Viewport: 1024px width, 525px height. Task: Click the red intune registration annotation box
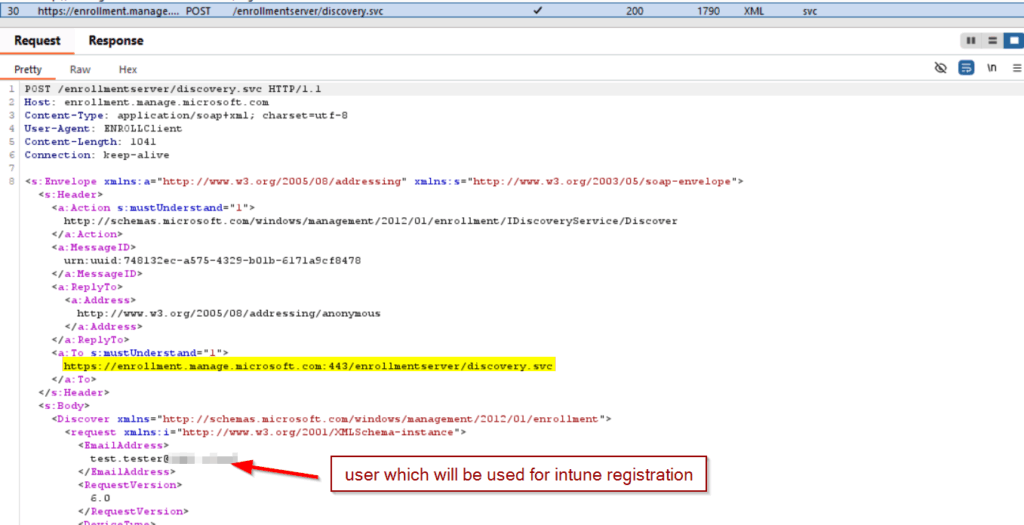pyautogui.click(x=519, y=474)
